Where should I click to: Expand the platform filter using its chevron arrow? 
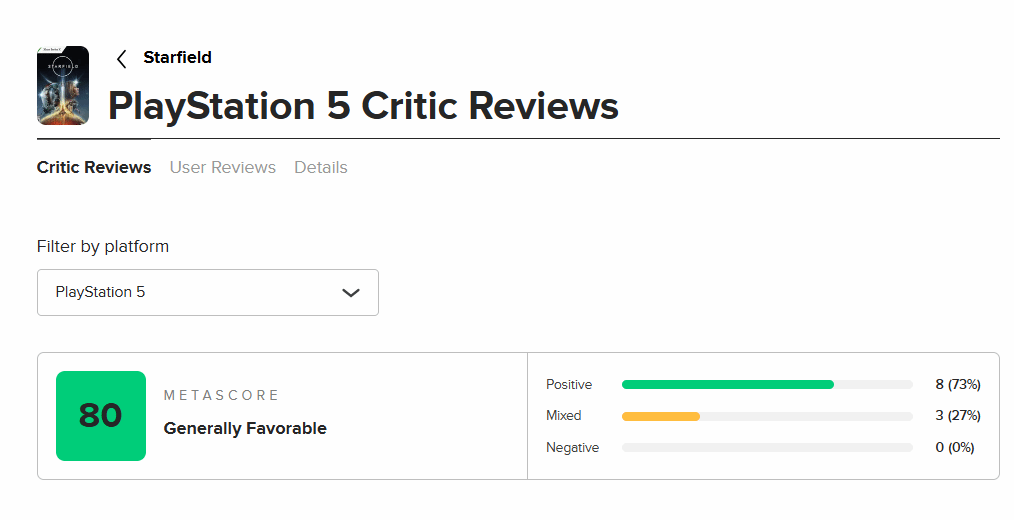click(x=350, y=293)
